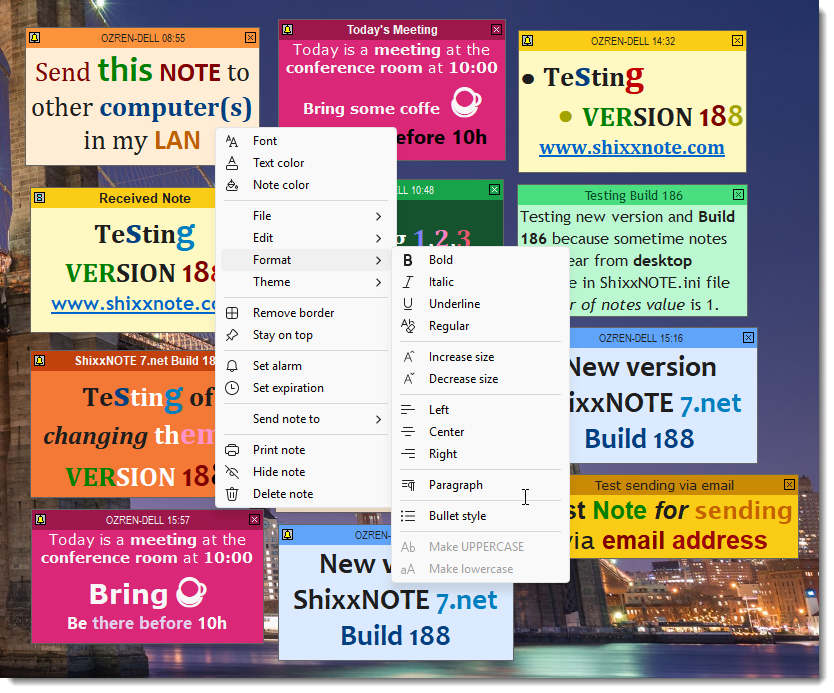
Task: Close the OZREN-DELL 14:32 note
Action: coord(737,40)
